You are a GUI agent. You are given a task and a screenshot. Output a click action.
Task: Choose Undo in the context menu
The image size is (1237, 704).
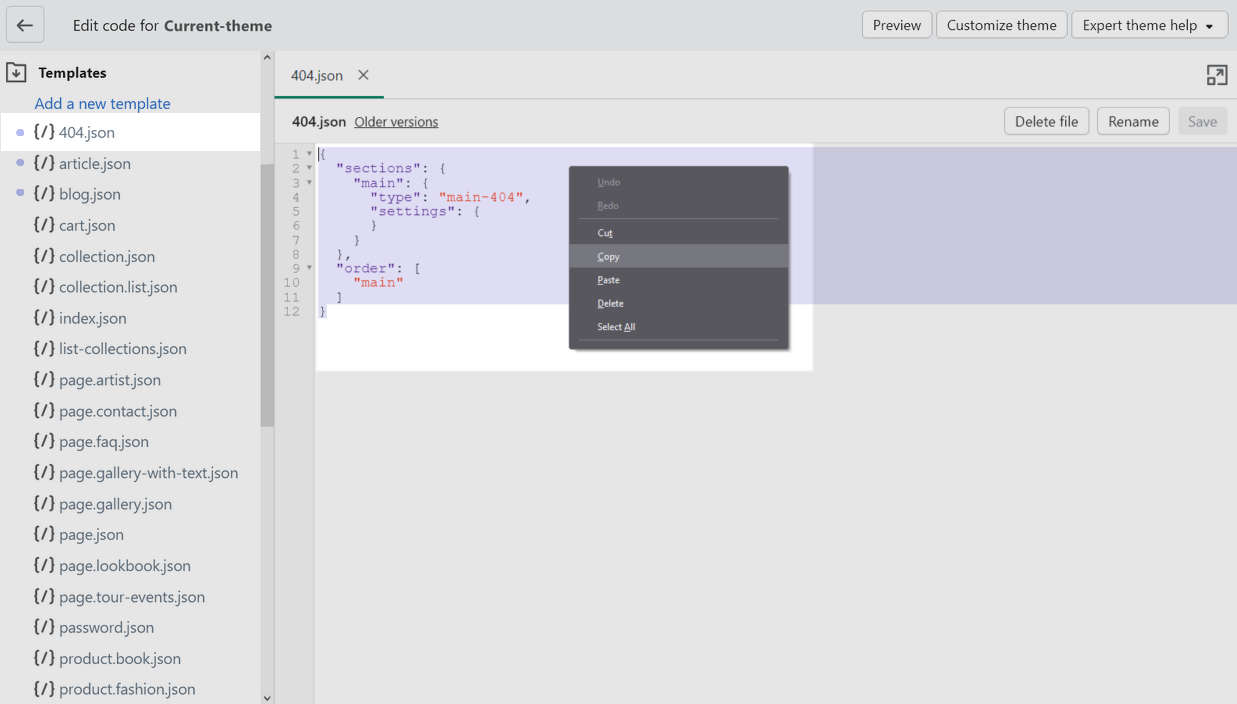679,182
